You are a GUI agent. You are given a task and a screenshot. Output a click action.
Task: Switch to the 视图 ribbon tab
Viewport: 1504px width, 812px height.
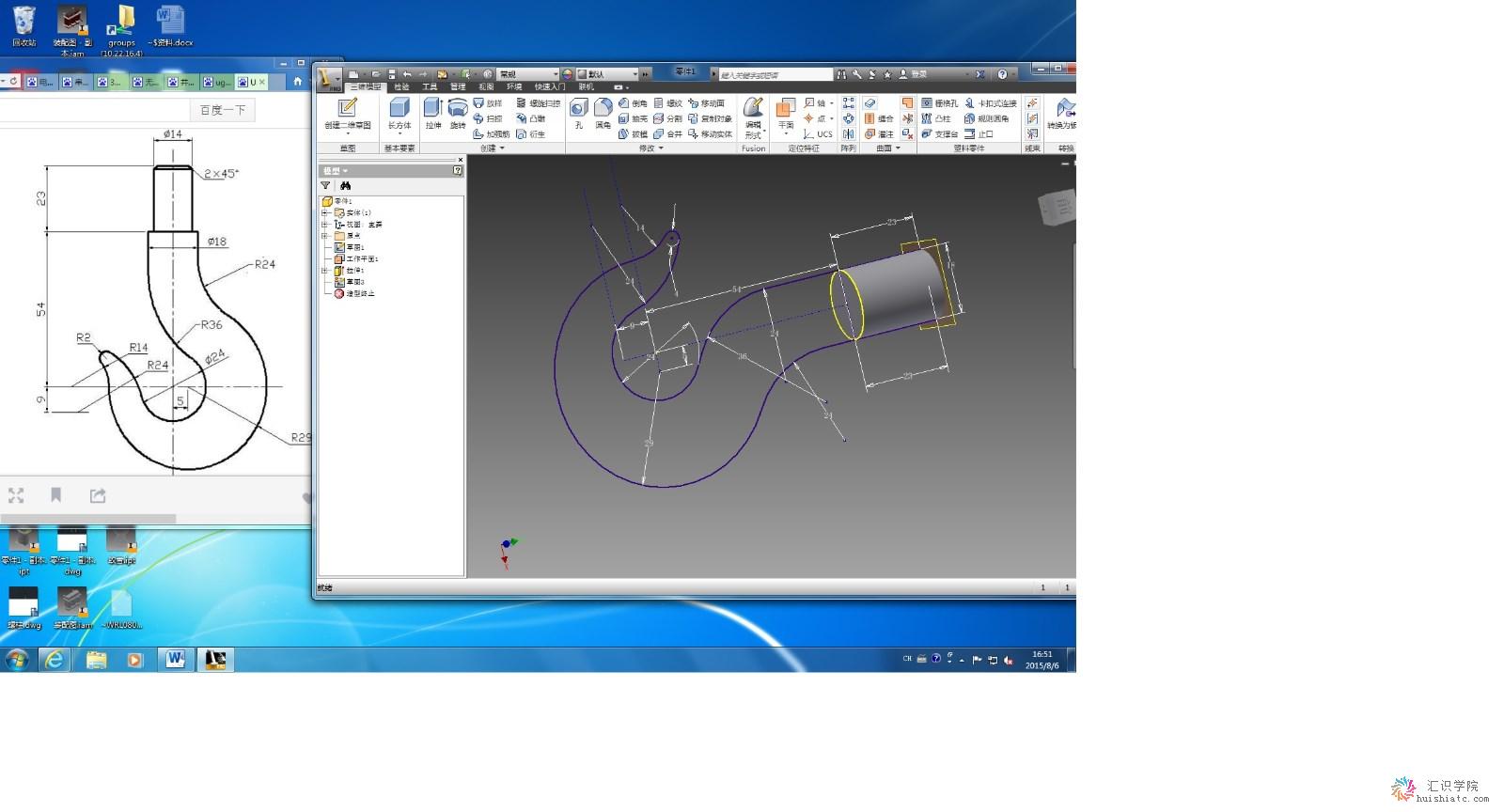[x=486, y=86]
